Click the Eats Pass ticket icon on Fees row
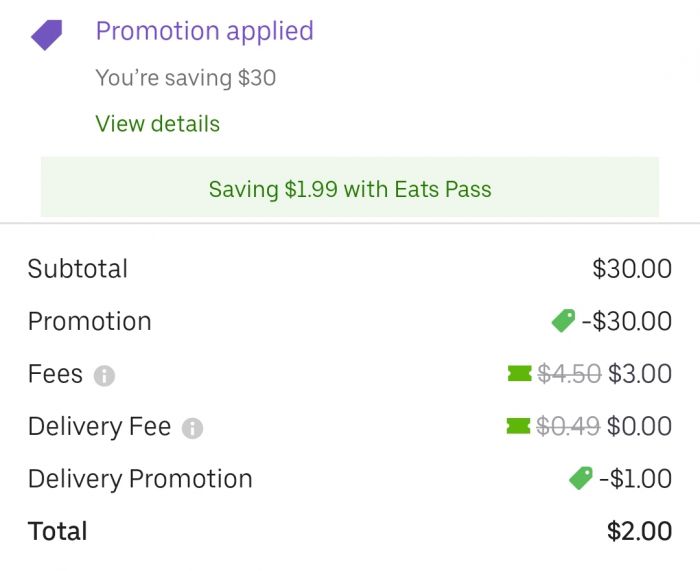Viewport: 700px width, 571px height. (519, 374)
